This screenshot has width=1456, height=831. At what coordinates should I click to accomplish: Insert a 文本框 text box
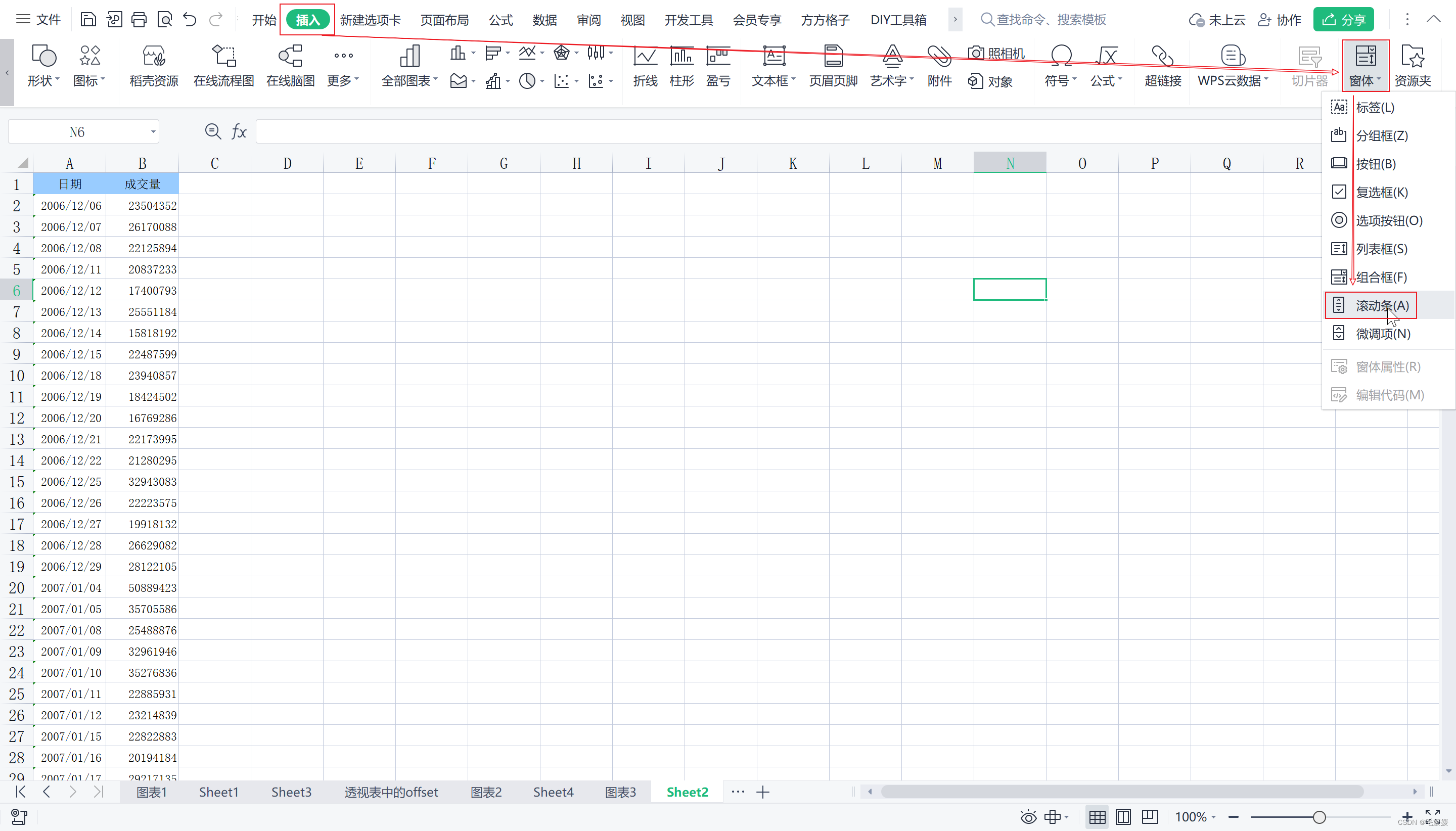[x=774, y=66]
